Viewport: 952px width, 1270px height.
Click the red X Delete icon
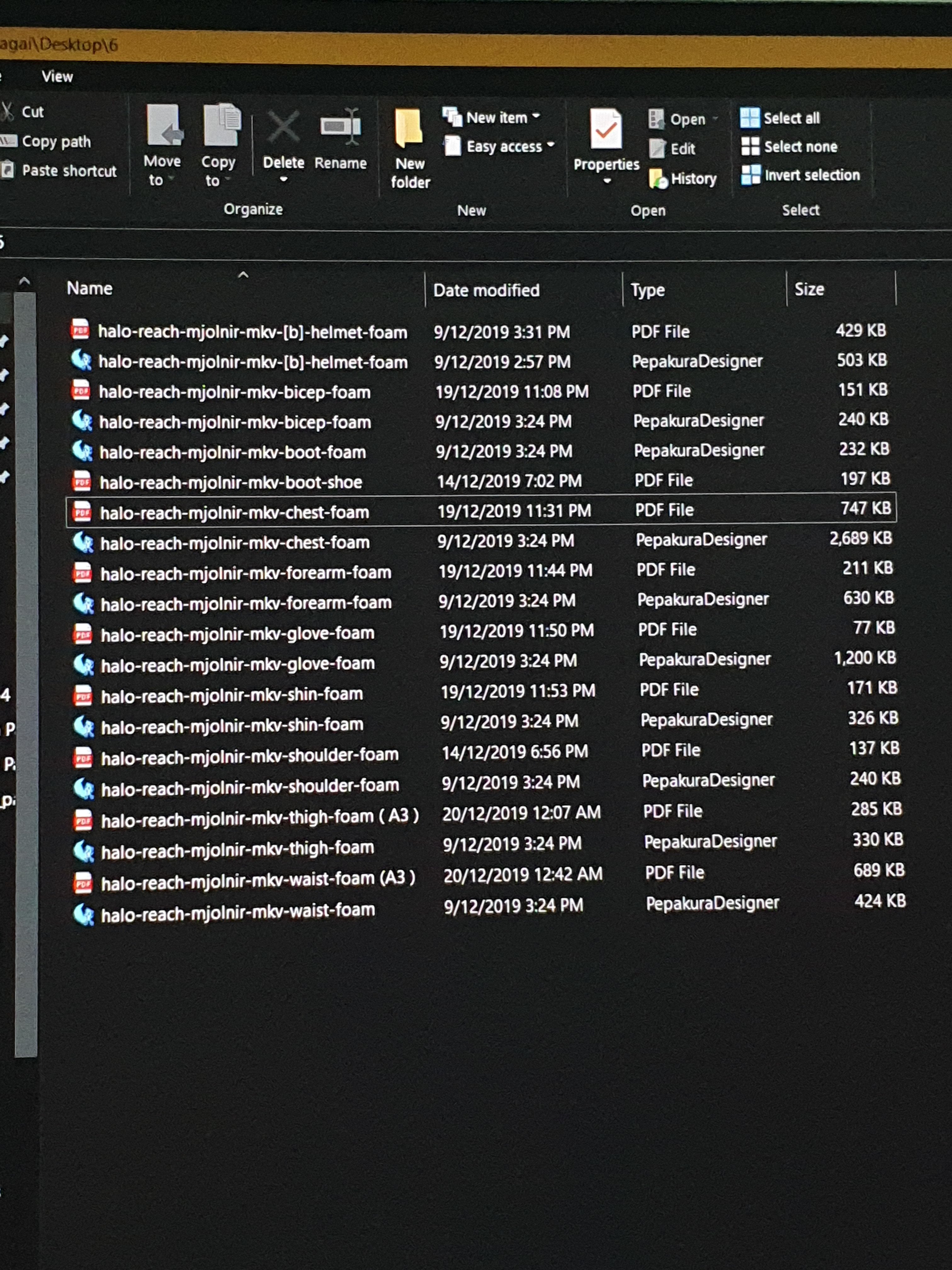[x=283, y=127]
